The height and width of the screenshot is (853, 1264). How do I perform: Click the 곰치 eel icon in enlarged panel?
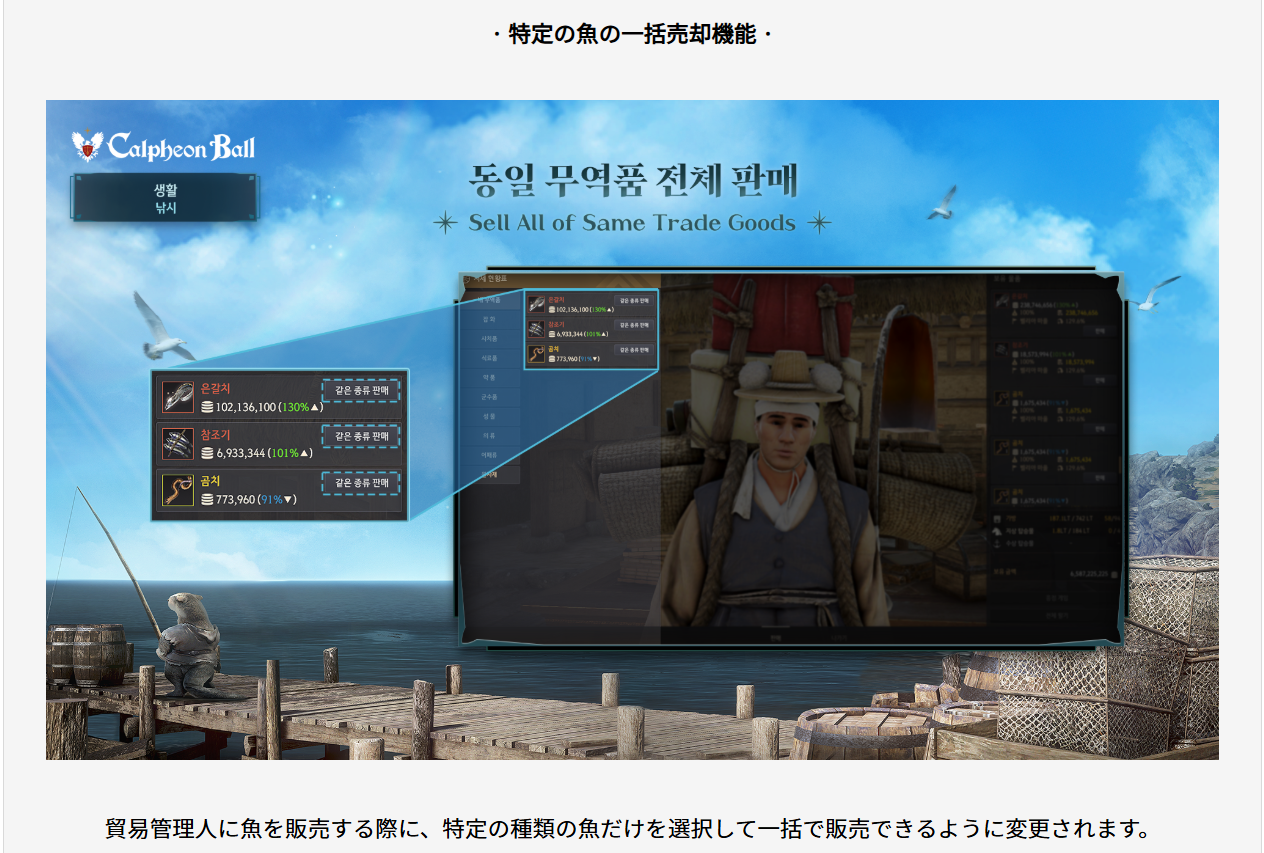pos(178,490)
